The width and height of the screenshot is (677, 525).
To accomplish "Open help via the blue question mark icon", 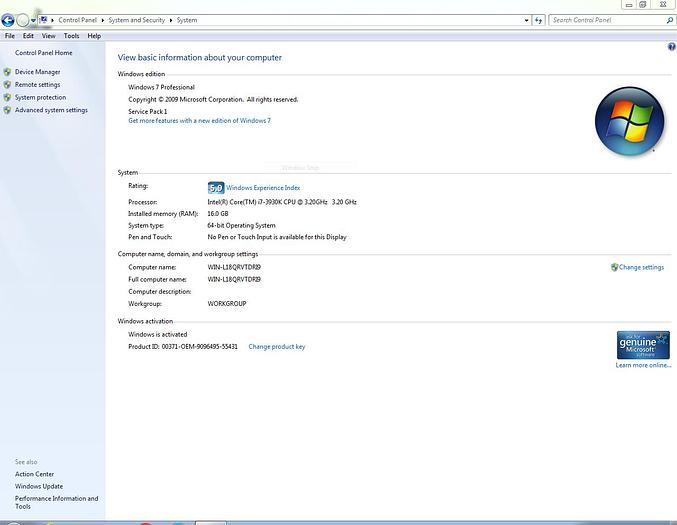I will [x=671, y=47].
